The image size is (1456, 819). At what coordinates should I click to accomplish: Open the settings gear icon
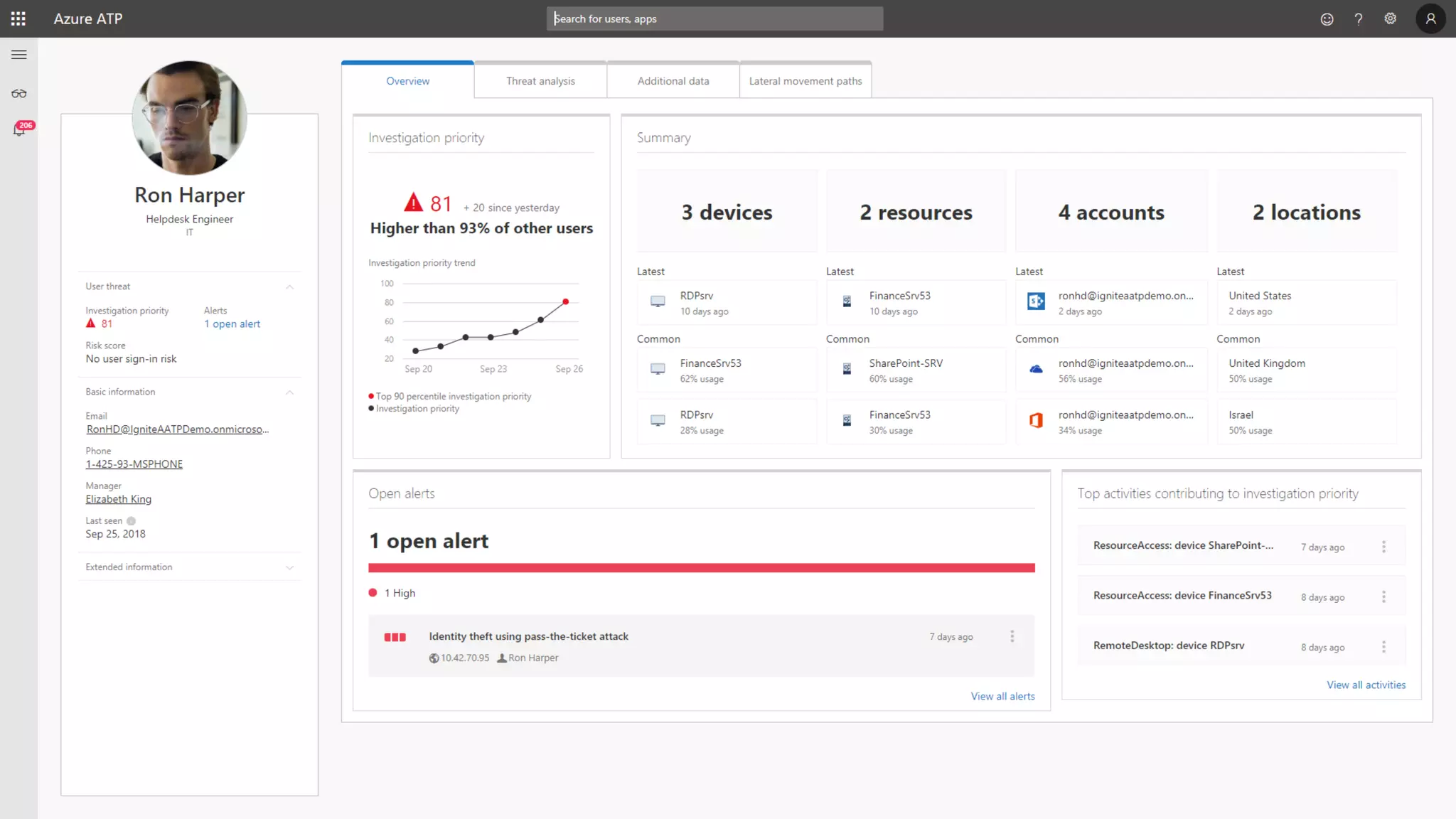(1391, 19)
